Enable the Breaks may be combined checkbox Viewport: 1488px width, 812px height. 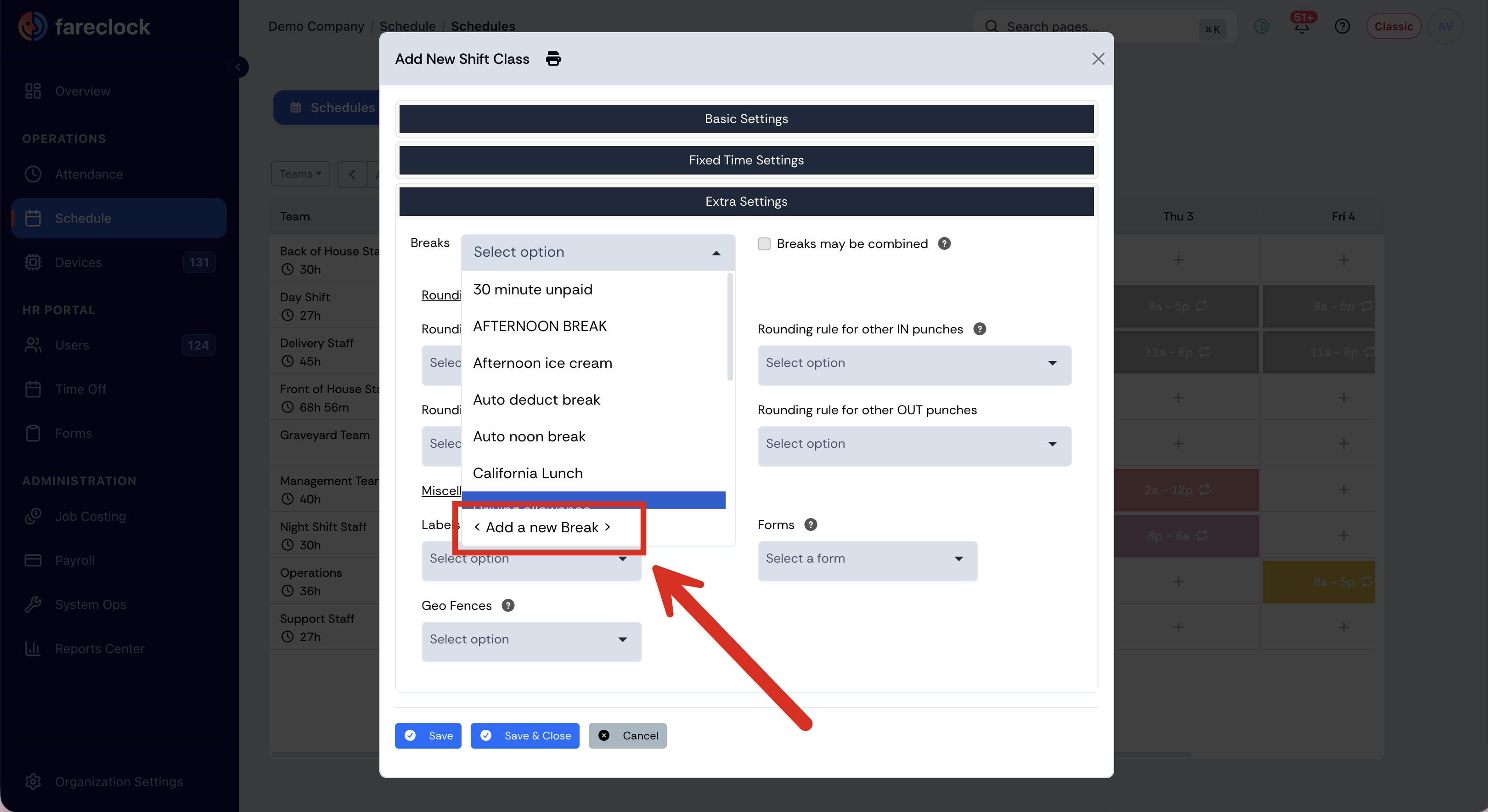(764, 244)
